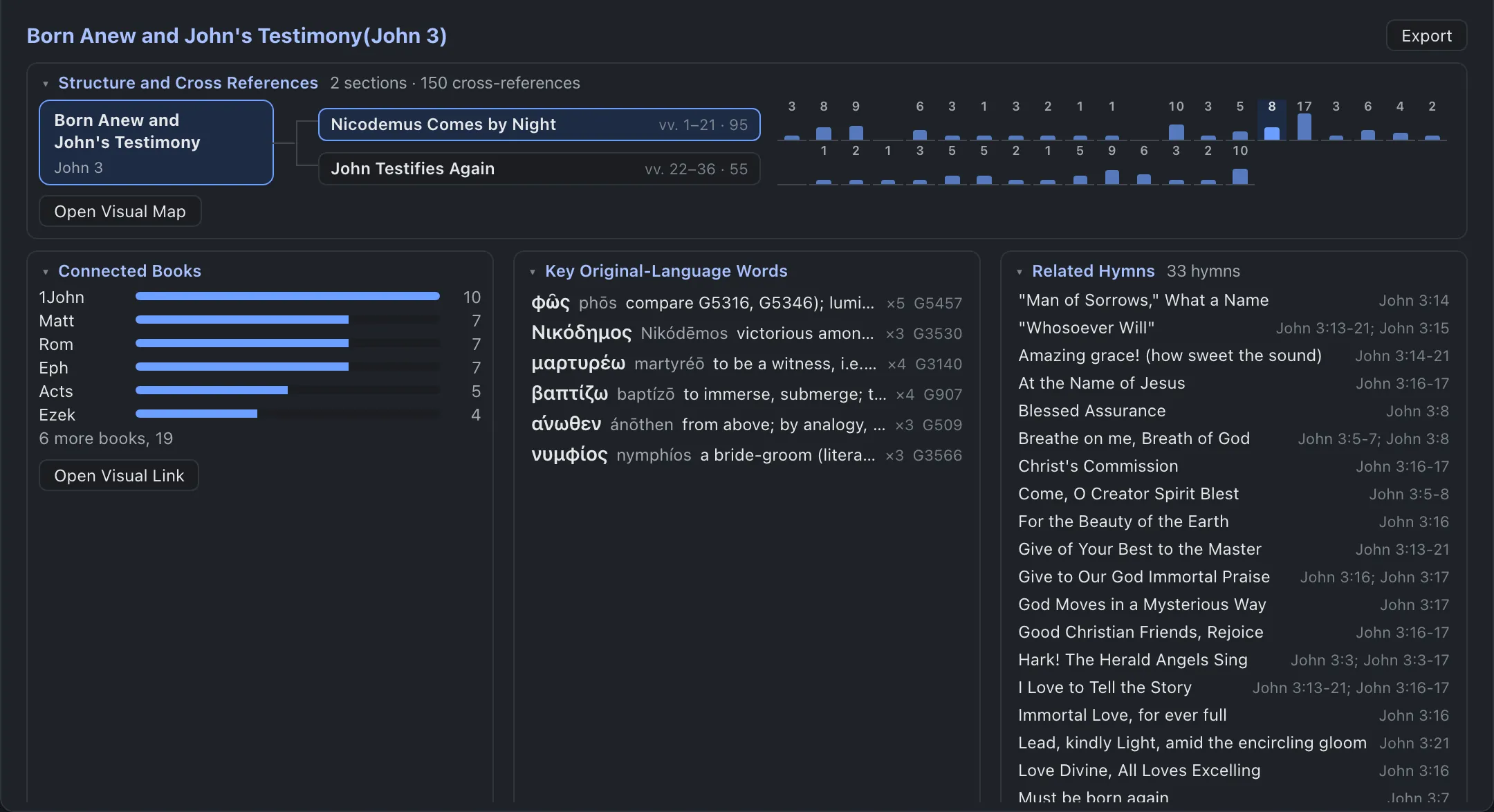
Task: Collapse the Key Original-Language Words panel
Action: tap(533, 272)
